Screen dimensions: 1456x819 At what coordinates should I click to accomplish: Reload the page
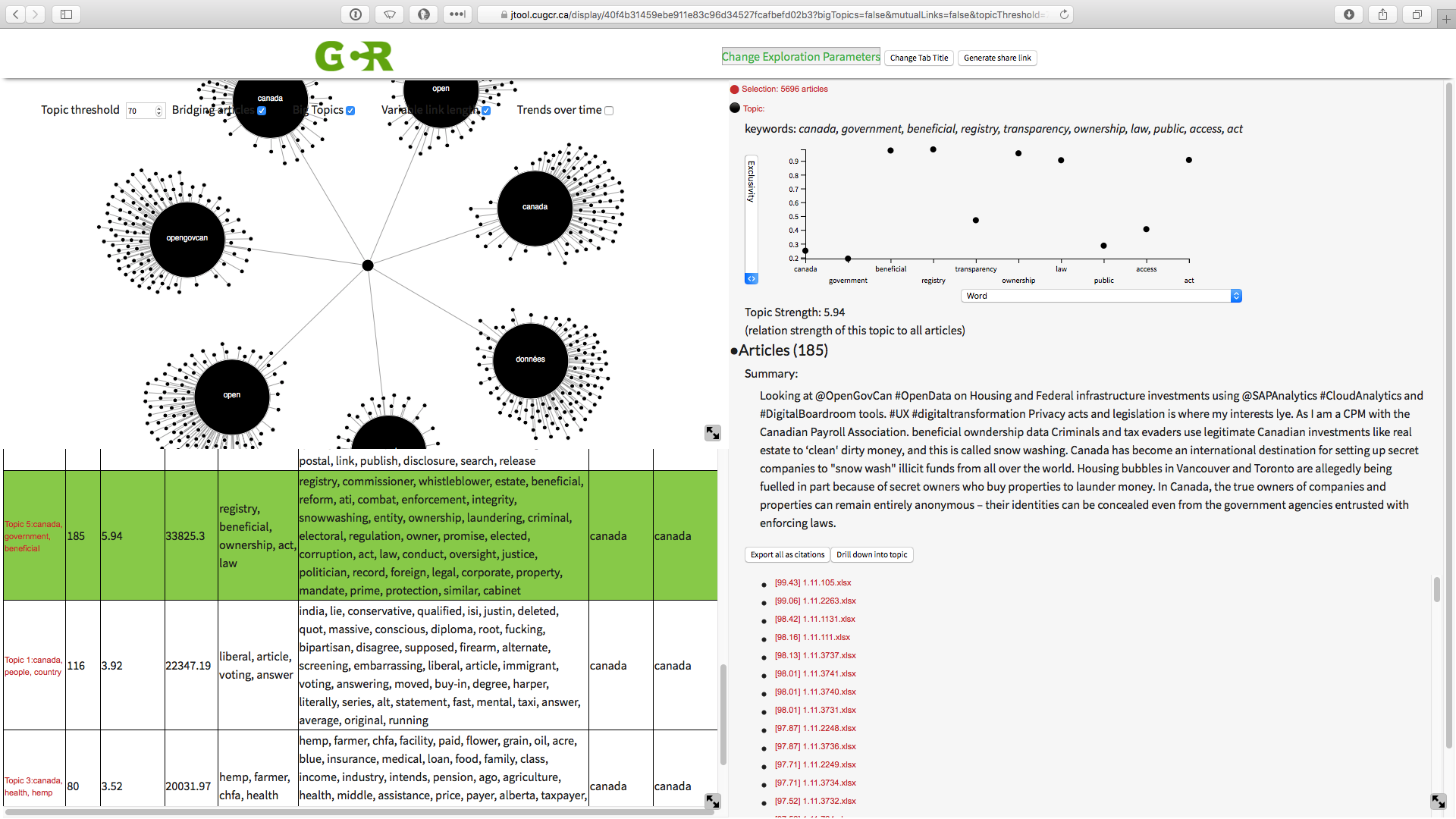tap(1064, 14)
